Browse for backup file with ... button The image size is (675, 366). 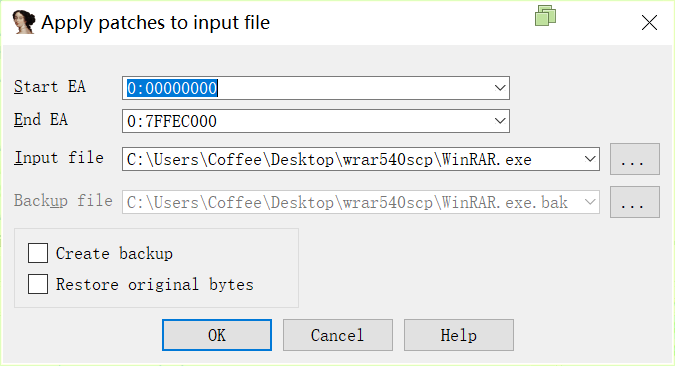tap(635, 202)
